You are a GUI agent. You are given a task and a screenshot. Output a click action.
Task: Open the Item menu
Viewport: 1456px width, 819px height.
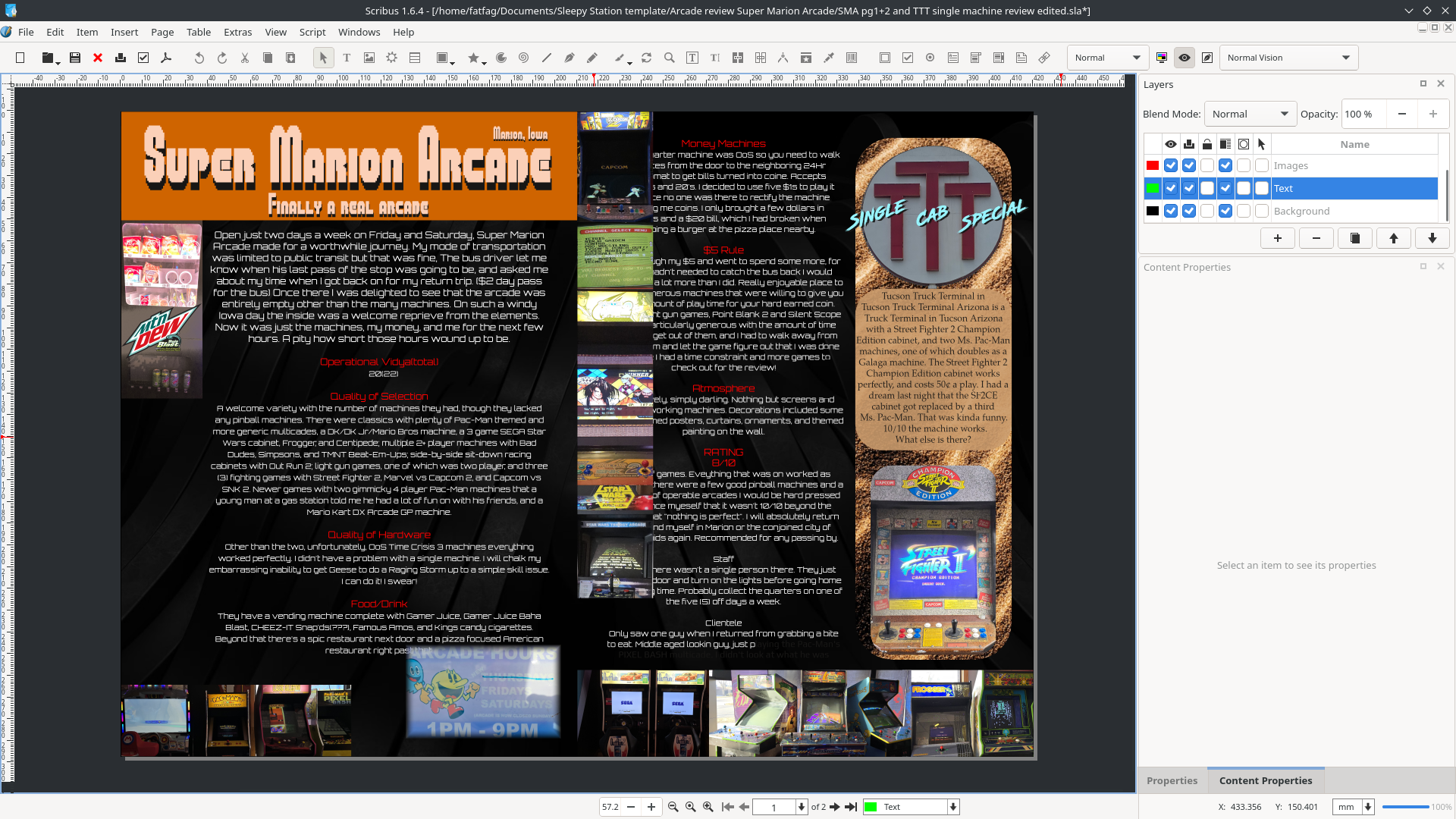87,32
